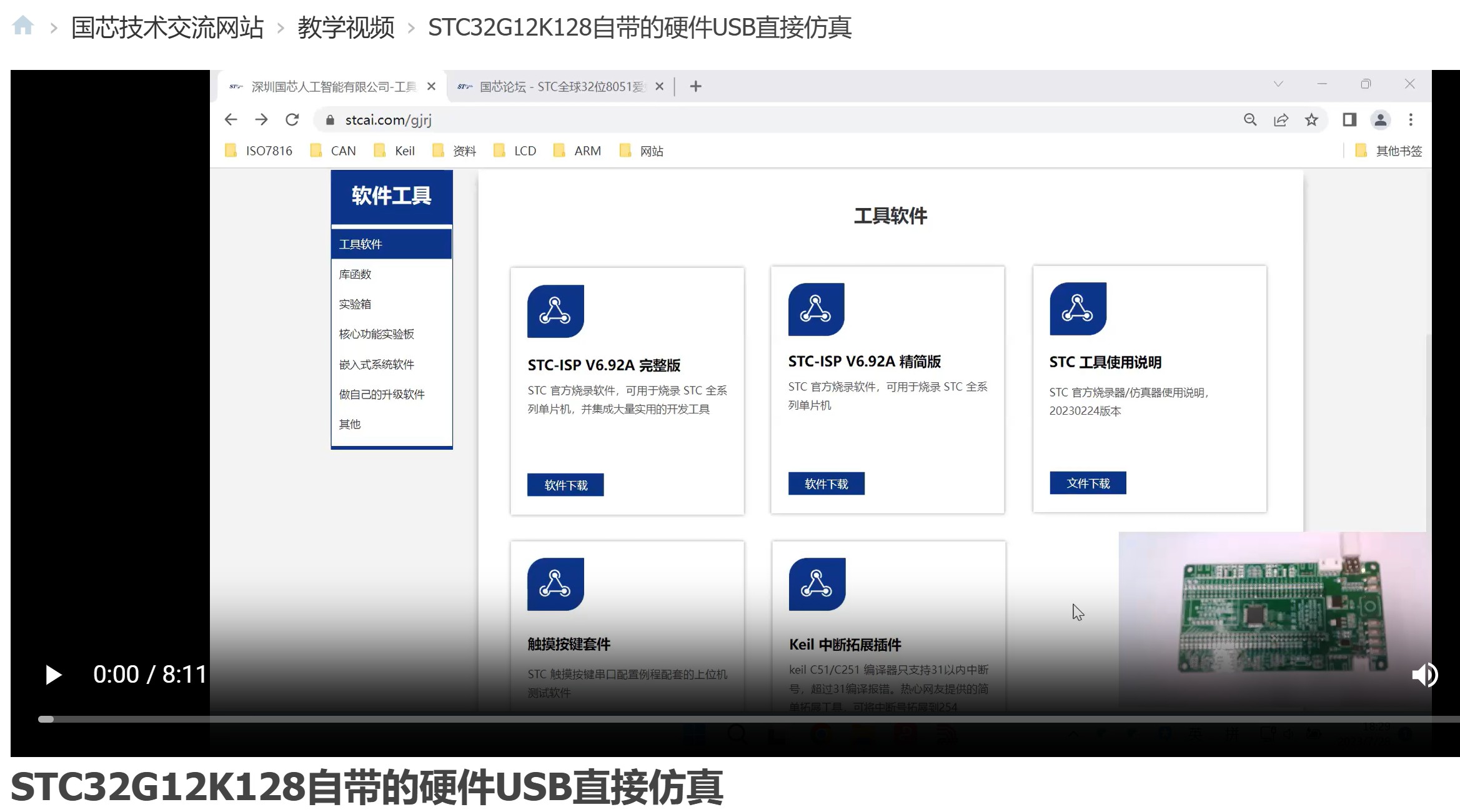Open the browser three-dot menu
The image size is (1460, 812).
[x=1411, y=119]
